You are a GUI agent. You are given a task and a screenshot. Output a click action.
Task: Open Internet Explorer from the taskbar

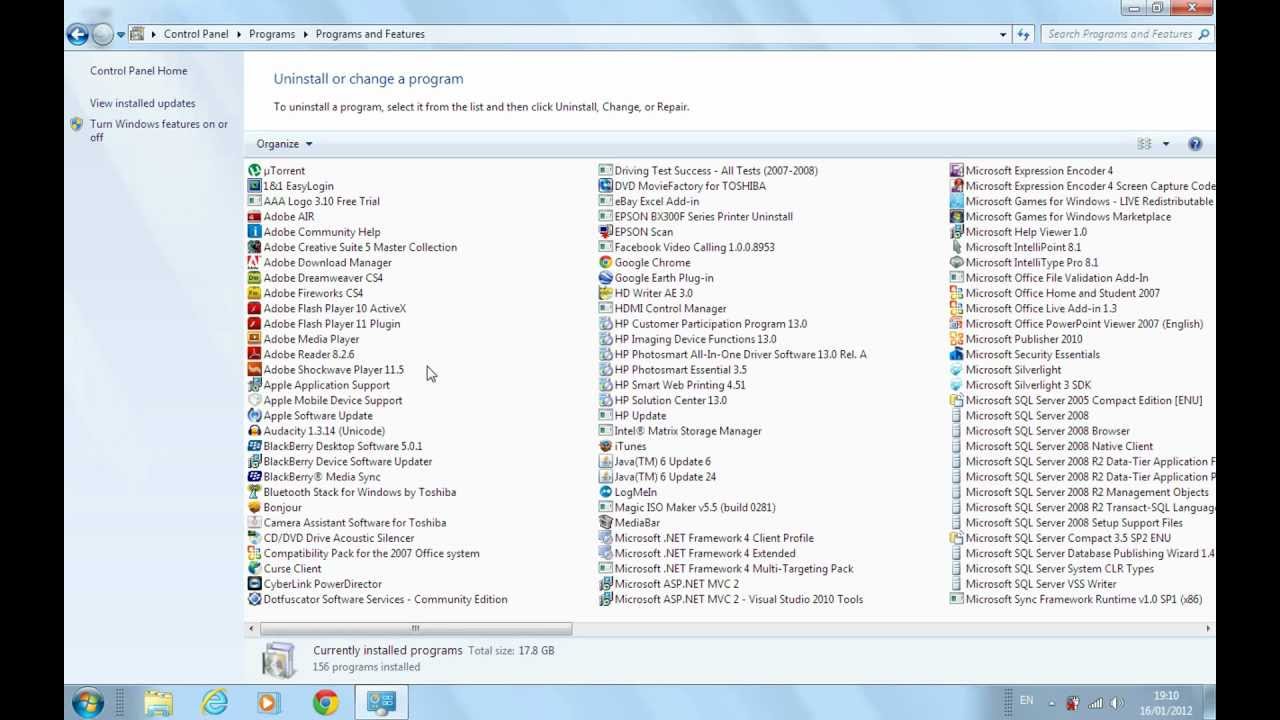215,702
